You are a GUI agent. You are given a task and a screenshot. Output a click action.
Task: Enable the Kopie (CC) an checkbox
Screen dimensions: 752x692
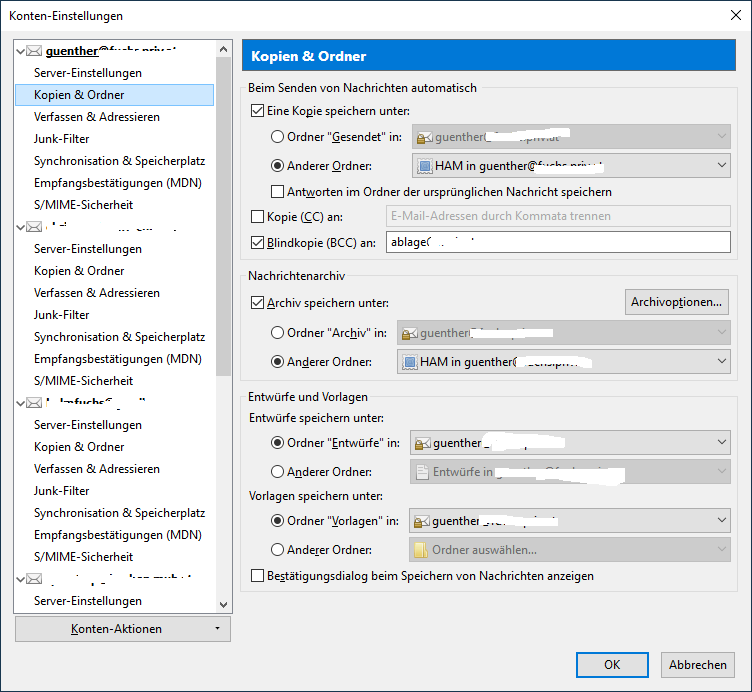click(258, 216)
